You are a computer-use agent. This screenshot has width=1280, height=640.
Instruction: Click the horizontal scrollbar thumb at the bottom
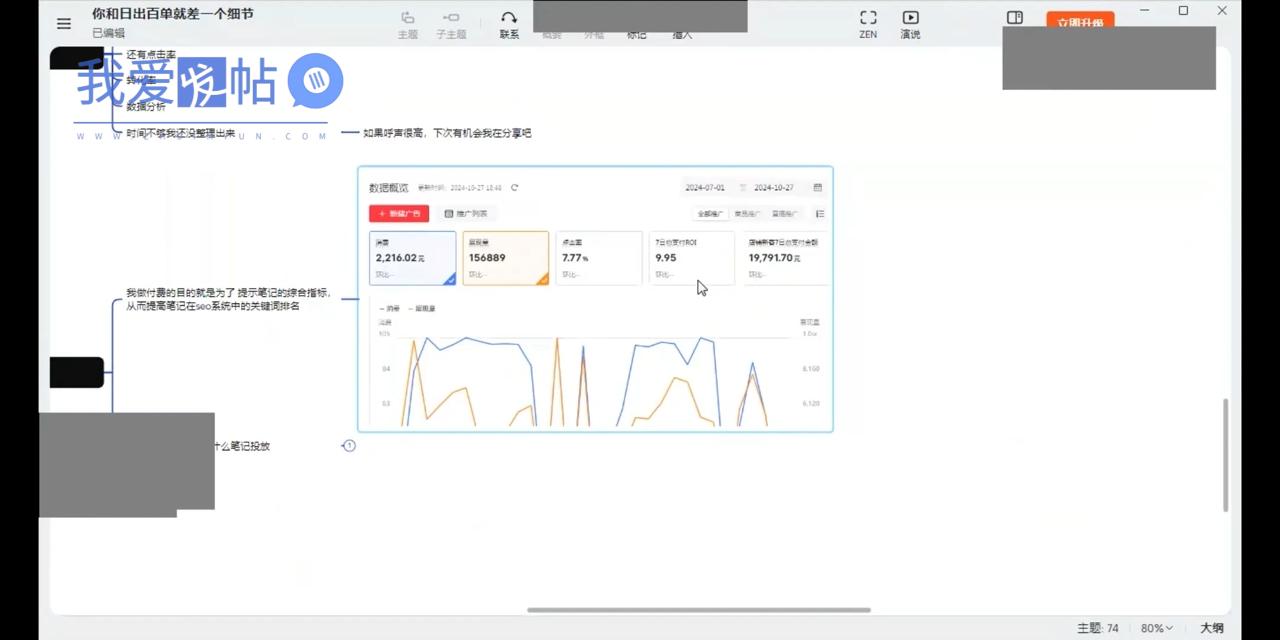point(699,610)
